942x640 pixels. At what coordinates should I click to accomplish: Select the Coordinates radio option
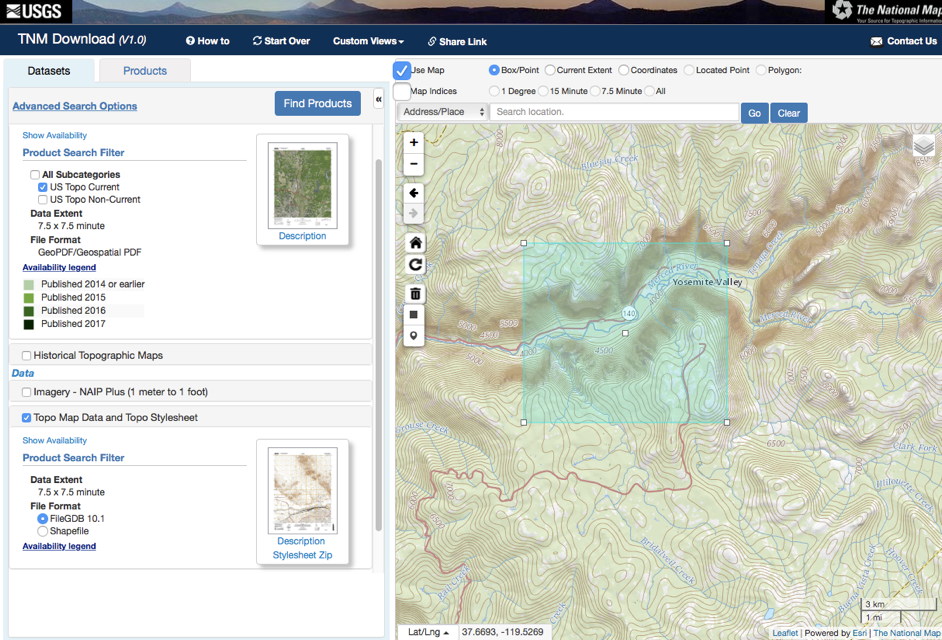coord(624,70)
